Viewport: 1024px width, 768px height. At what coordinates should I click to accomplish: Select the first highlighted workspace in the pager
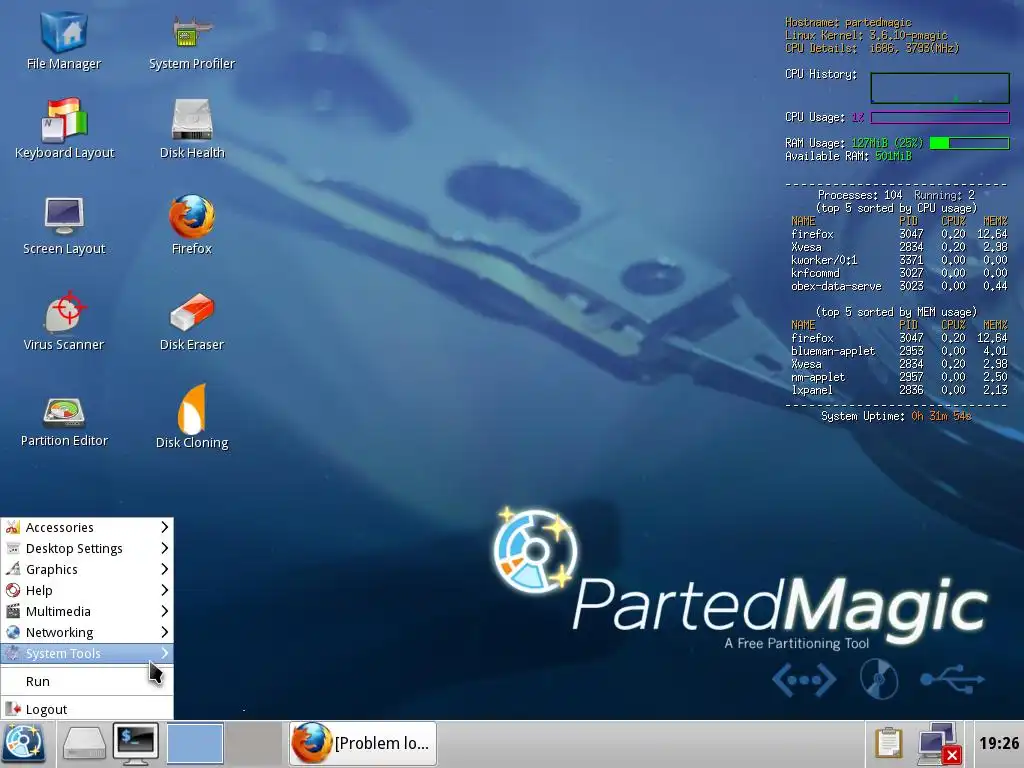click(195, 743)
